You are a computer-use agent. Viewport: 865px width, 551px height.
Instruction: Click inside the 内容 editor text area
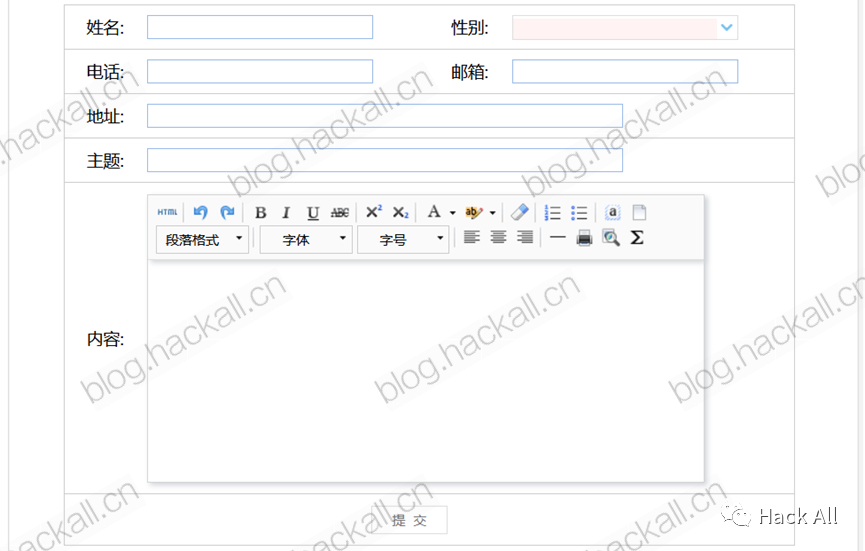tap(425, 371)
